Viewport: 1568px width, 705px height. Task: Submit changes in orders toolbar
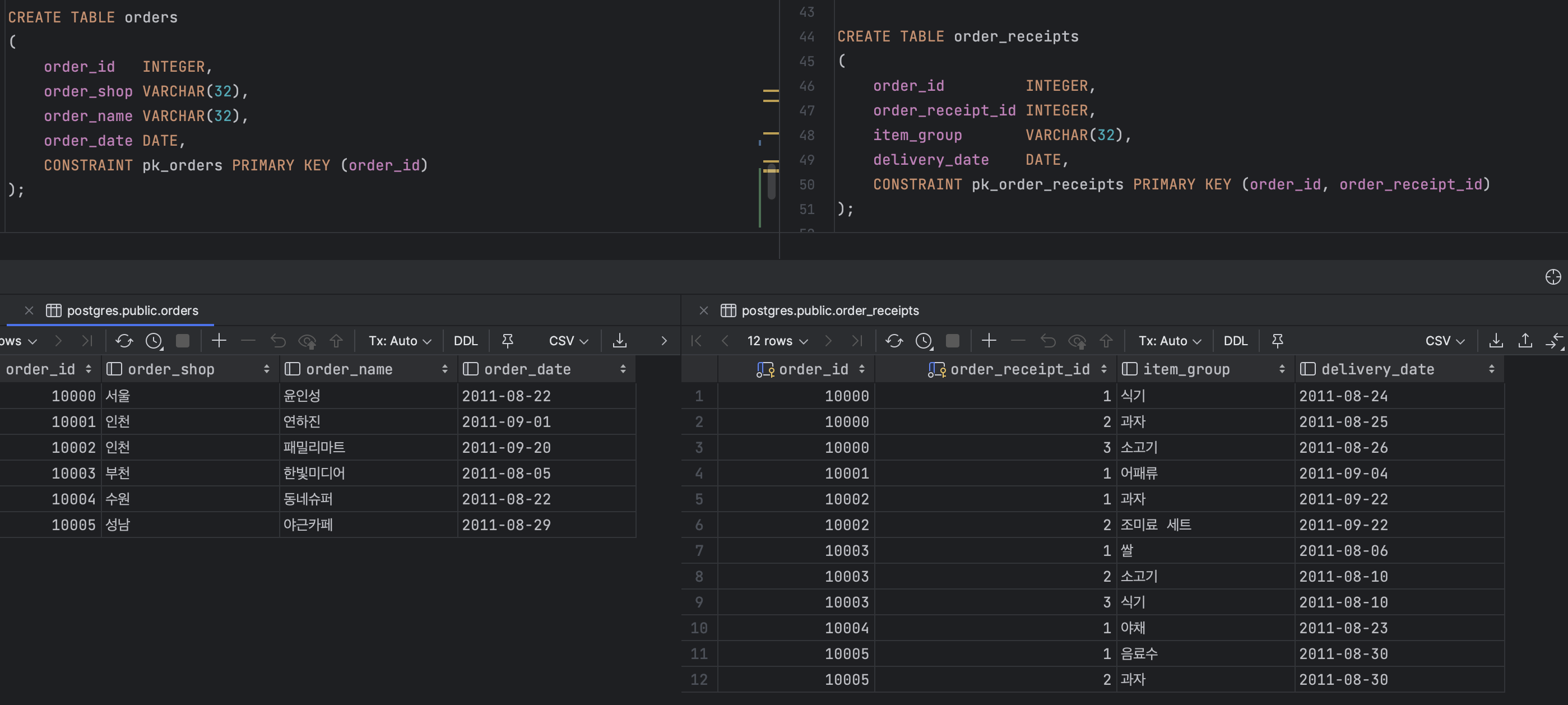coord(336,341)
